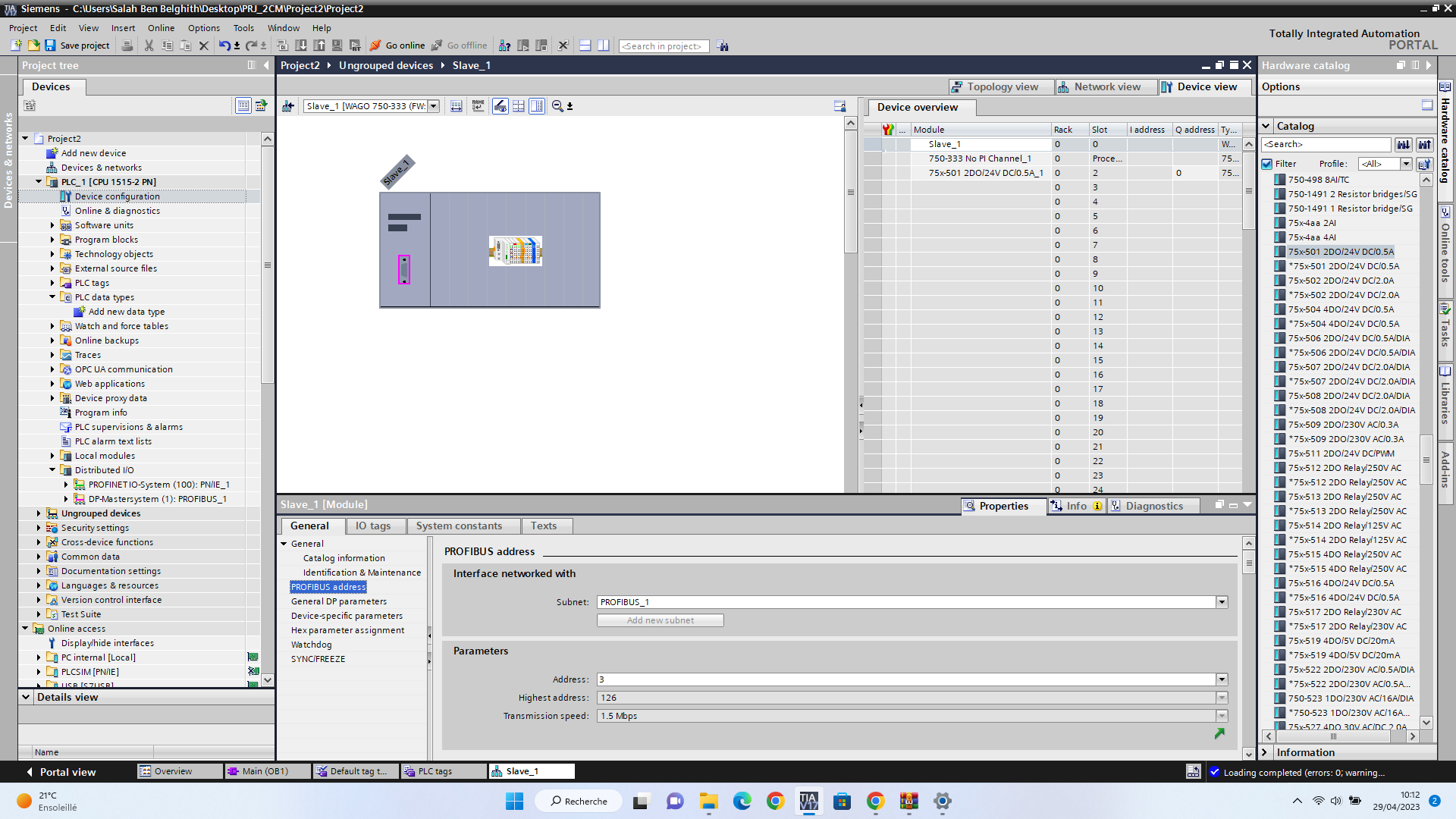The width and height of the screenshot is (1456, 819).
Task: Click the Search in project field
Action: [x=664, y=46]
